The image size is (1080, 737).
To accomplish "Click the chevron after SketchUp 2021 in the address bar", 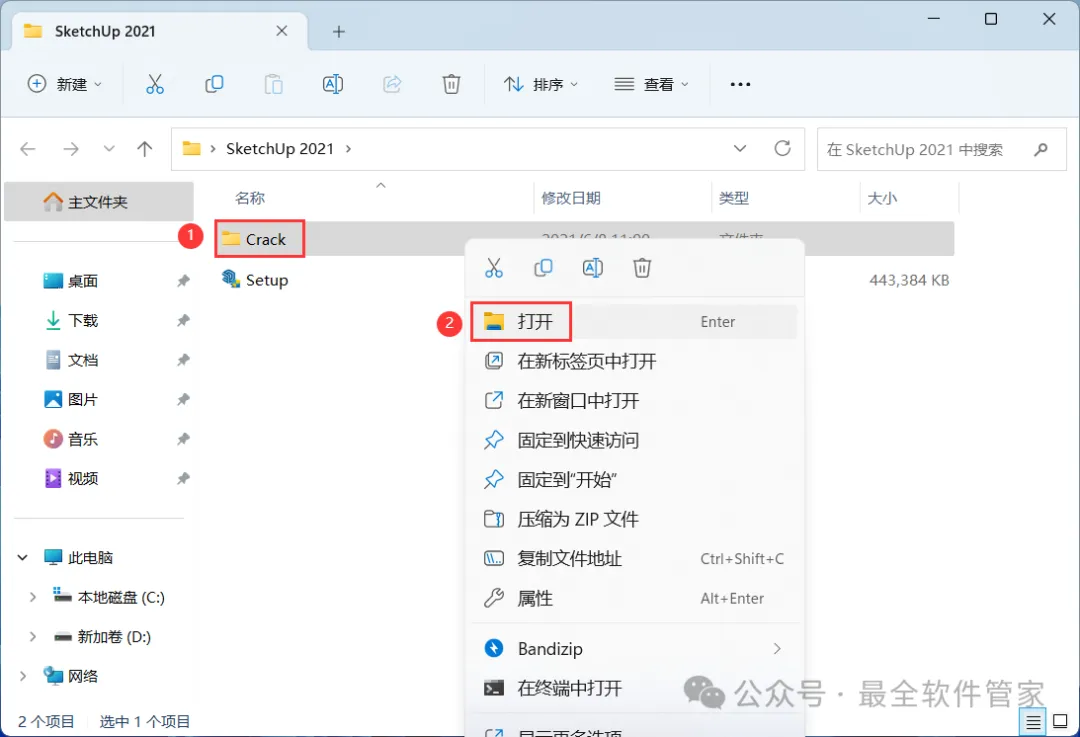I will pyautogui.click(x=349, y=149).
